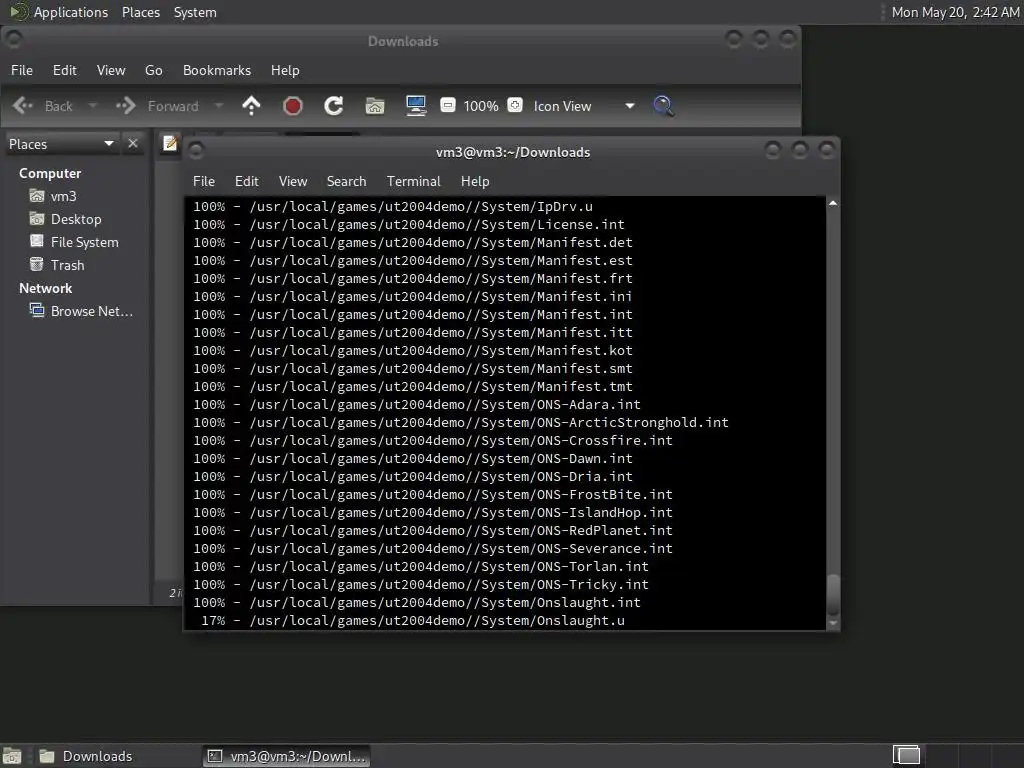This screenshot has height=768, width=1024.
Task: Open Downloads window Help menu
Action: pyautogui.click(x=285, y=70)
